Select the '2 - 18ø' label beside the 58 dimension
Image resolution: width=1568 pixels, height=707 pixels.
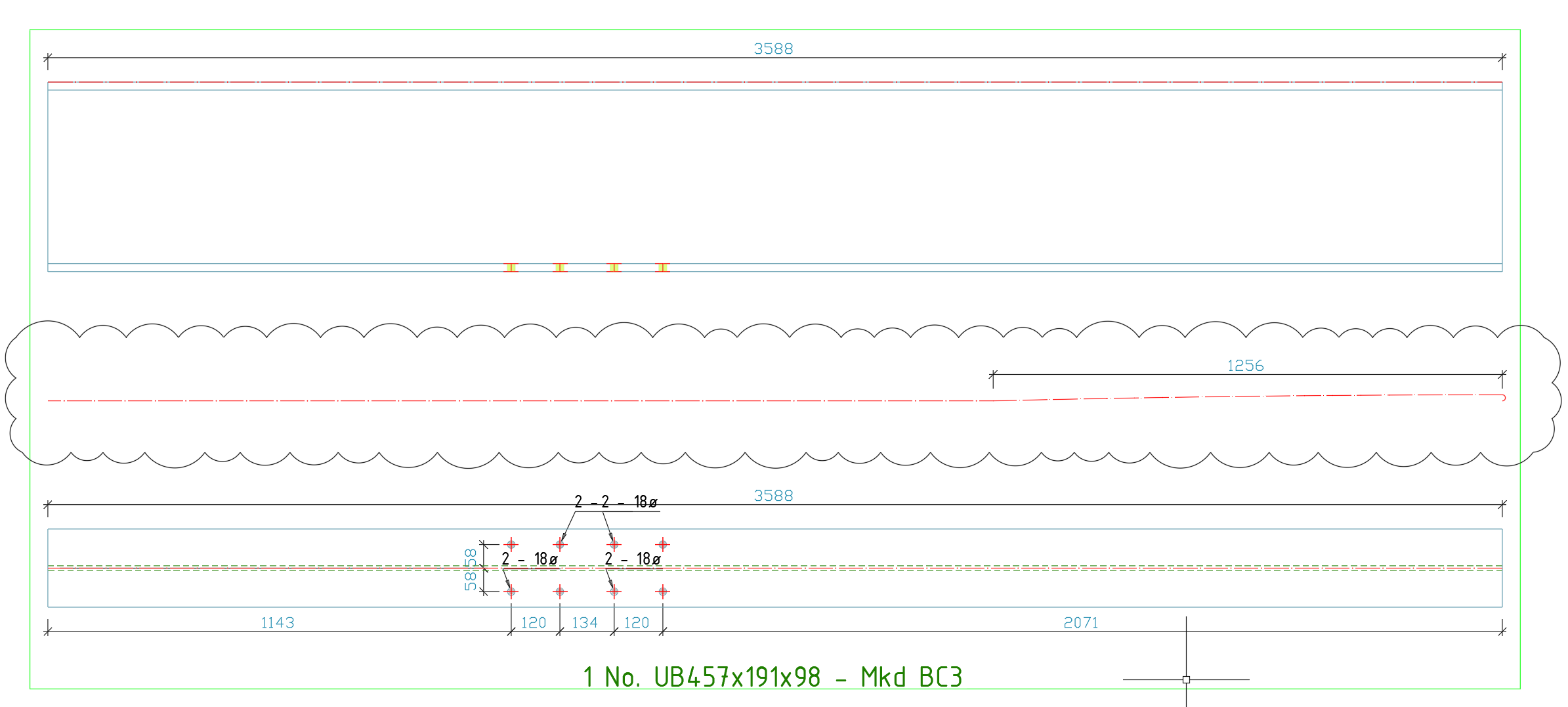(x=529, y=559)
